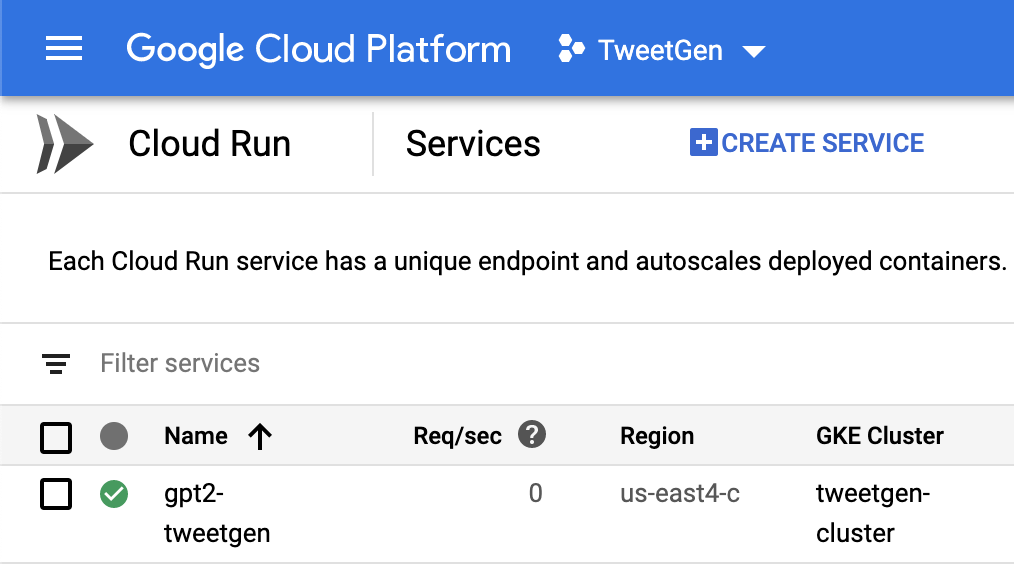Image resolution: width=1014 pixels, height=564 pixels.
Task: Click the Cloud Run title
Action: click(210, 144)
